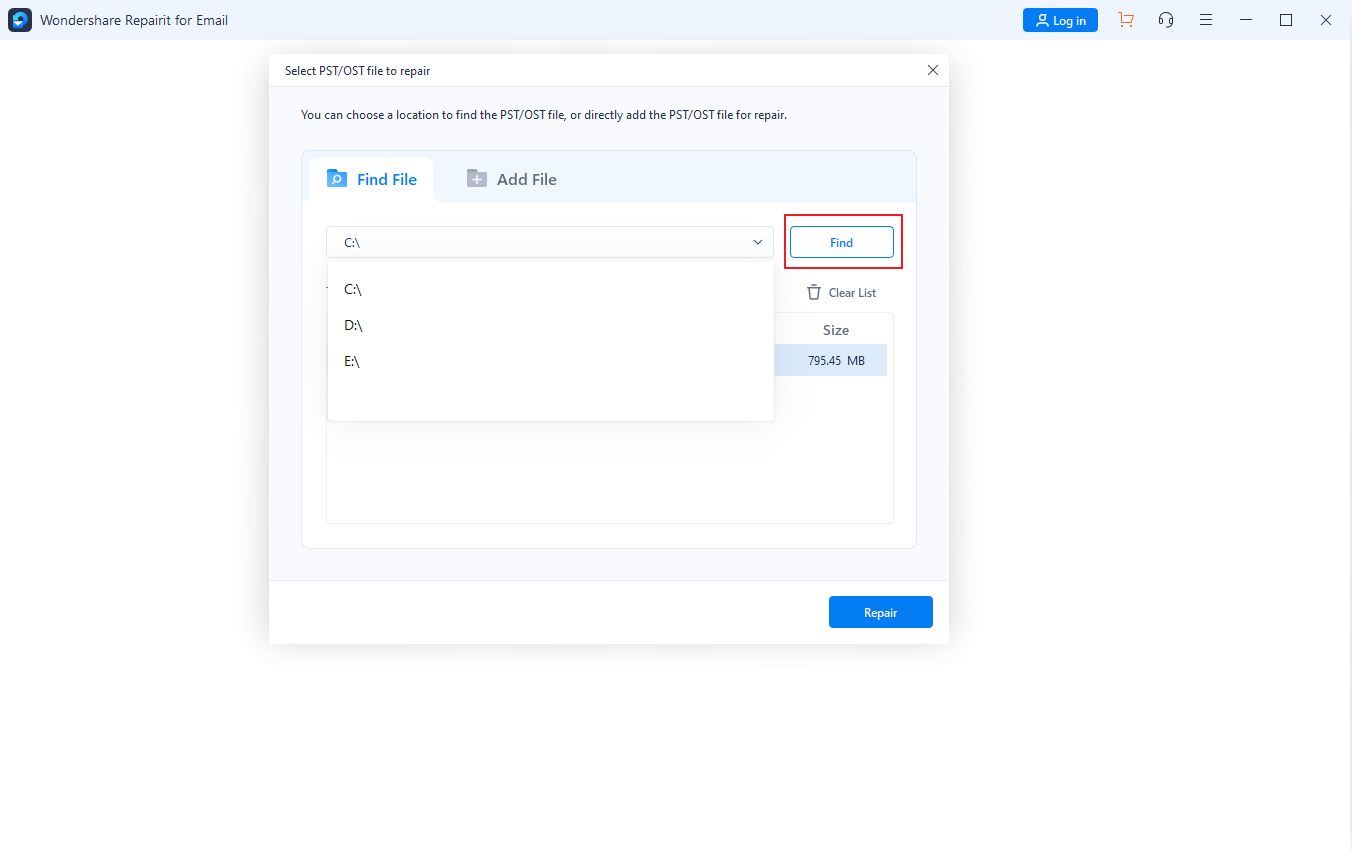Screen dimensions: 1352x851
Task: Open the headset customer support icon
Action: (x=1166, y=20)
